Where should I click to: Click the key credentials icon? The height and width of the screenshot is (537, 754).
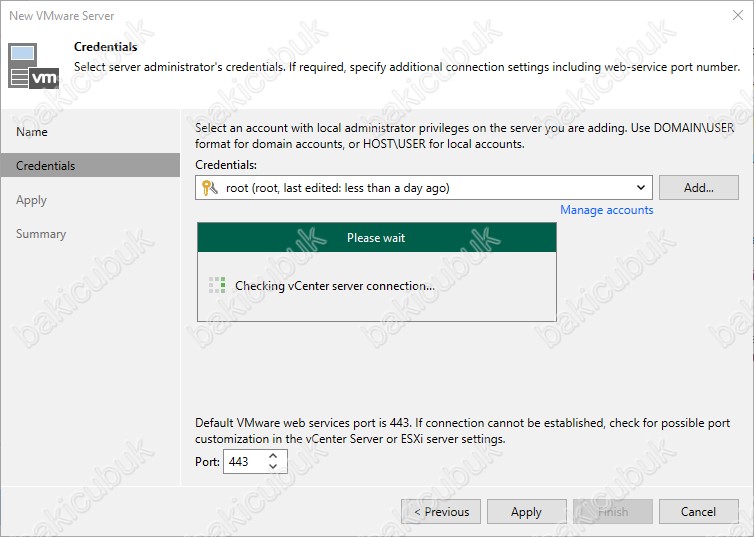click(x=210, y=187)
